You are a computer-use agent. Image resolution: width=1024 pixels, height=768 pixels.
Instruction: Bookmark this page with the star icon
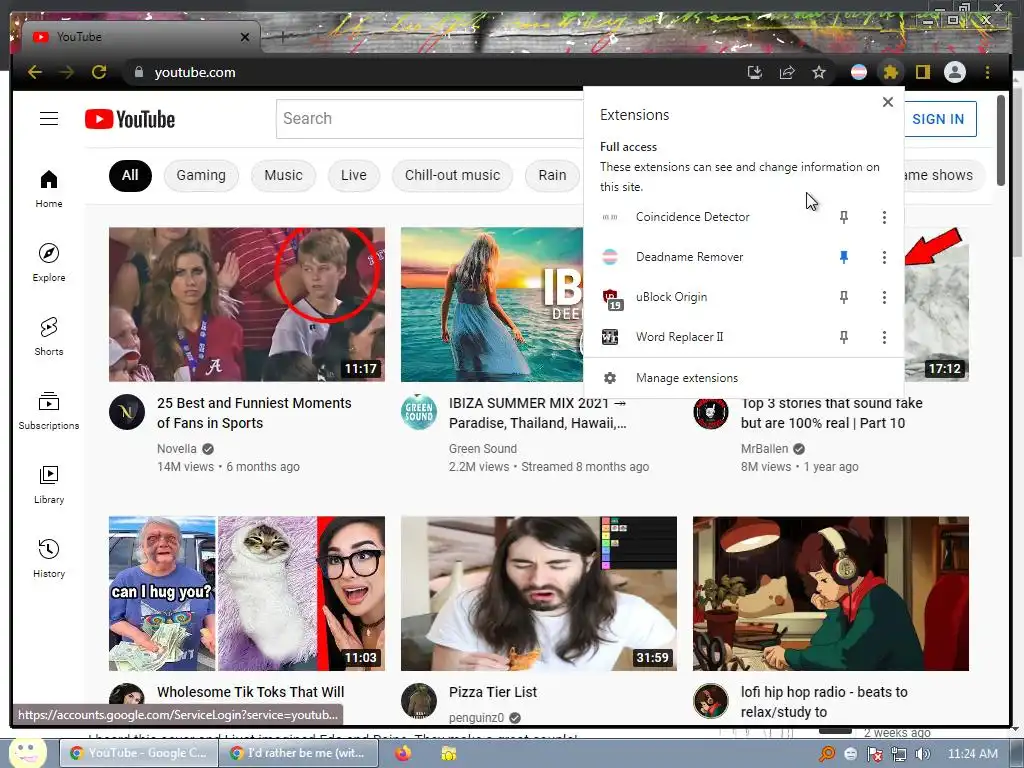pyautogui.click(x=819, y=72)
